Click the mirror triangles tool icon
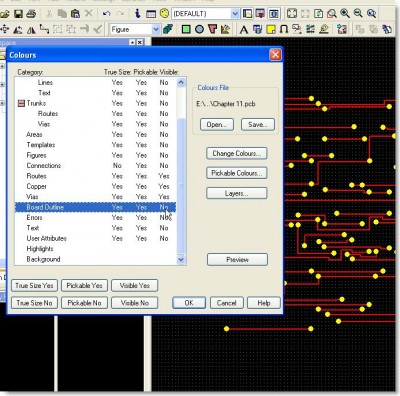The height and width of the screenshot is (396, 400). coord(31,30)
